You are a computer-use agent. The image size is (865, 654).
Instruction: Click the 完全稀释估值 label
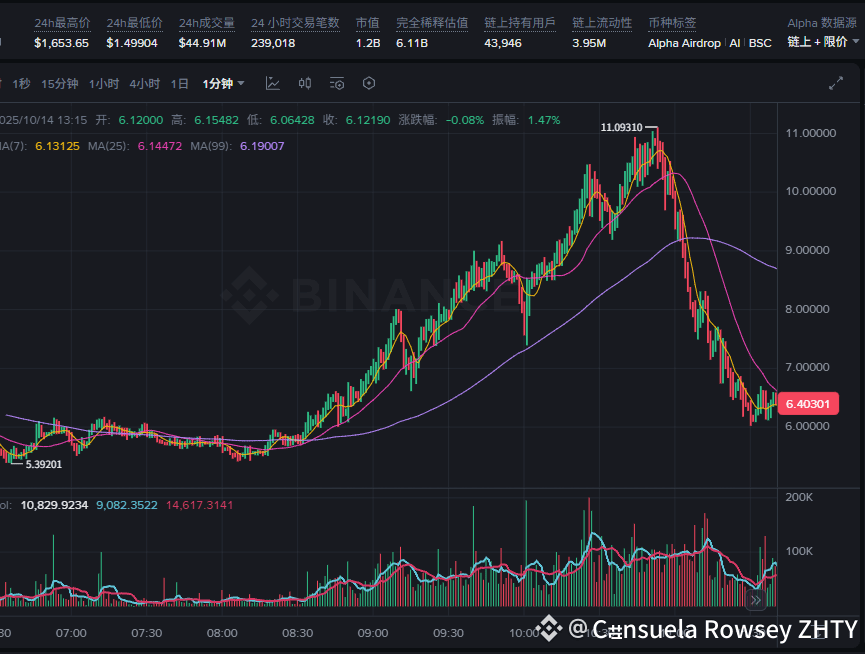coord(432,23)
